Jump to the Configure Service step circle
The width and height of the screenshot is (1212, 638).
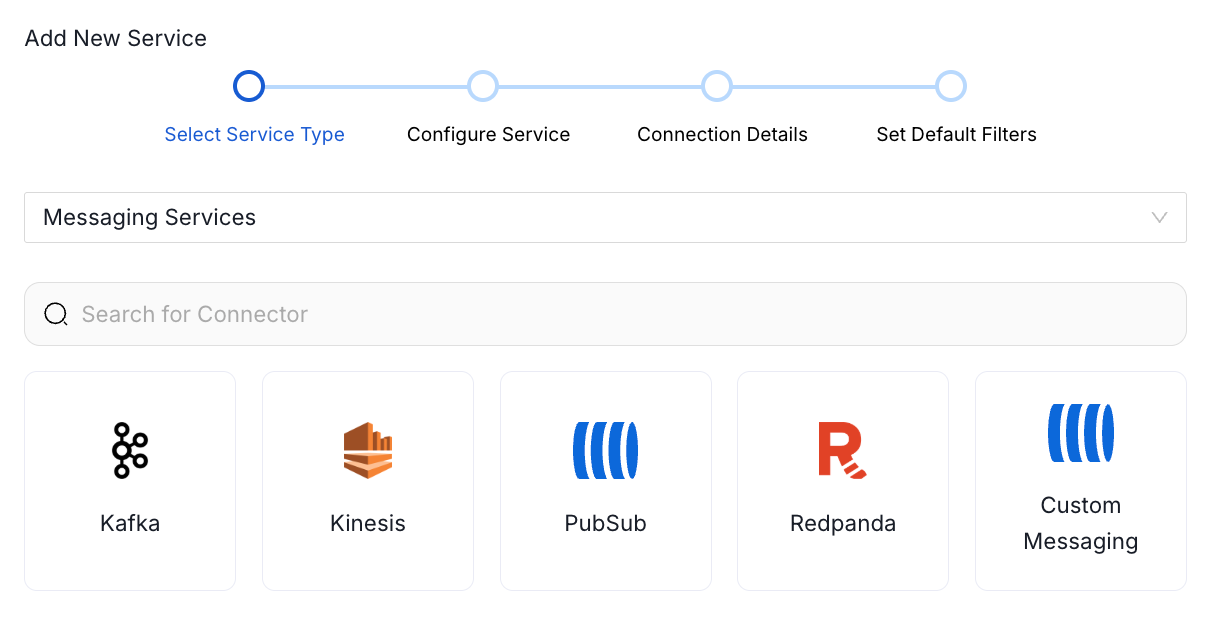pyautogui.click(x=483, y=86)
